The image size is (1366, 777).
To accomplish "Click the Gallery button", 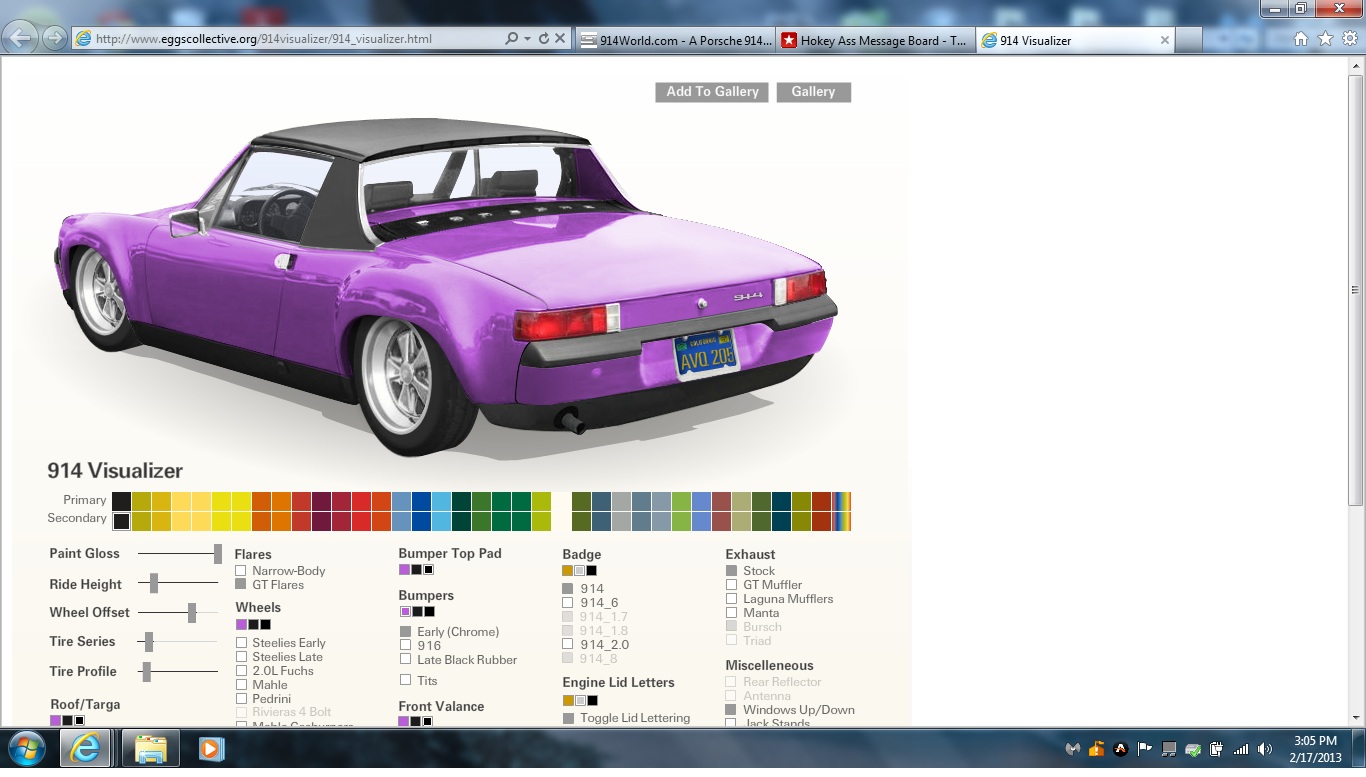I will coord(813,92).
